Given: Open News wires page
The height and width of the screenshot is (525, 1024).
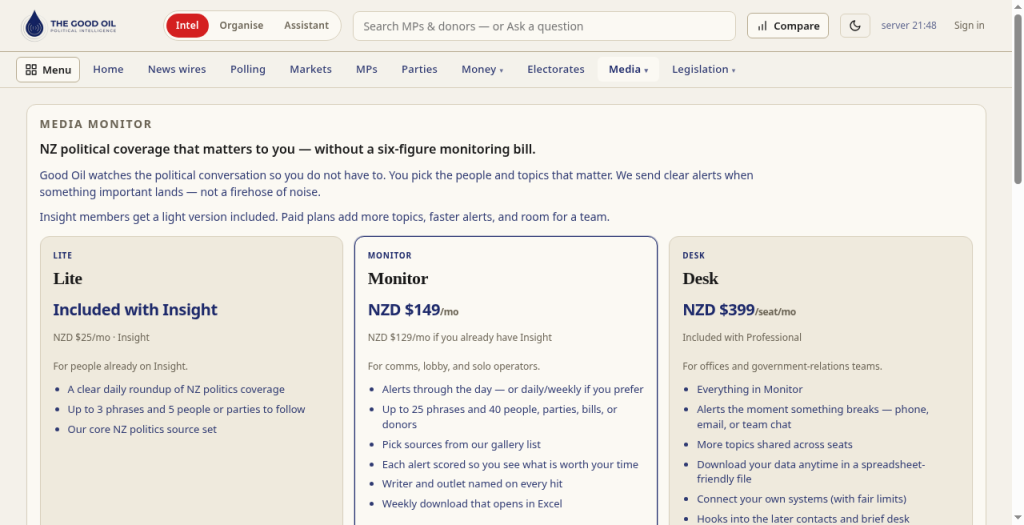Looking at the screenshot, I should pyautogui.click(x=176, y=69).
